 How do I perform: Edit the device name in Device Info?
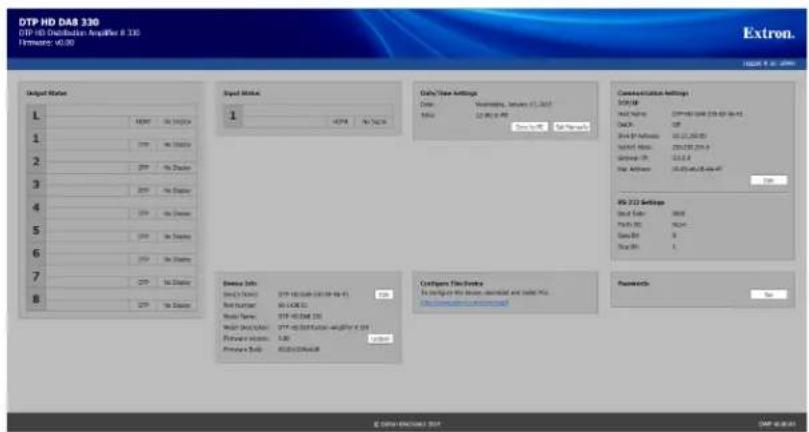point(383,294)
